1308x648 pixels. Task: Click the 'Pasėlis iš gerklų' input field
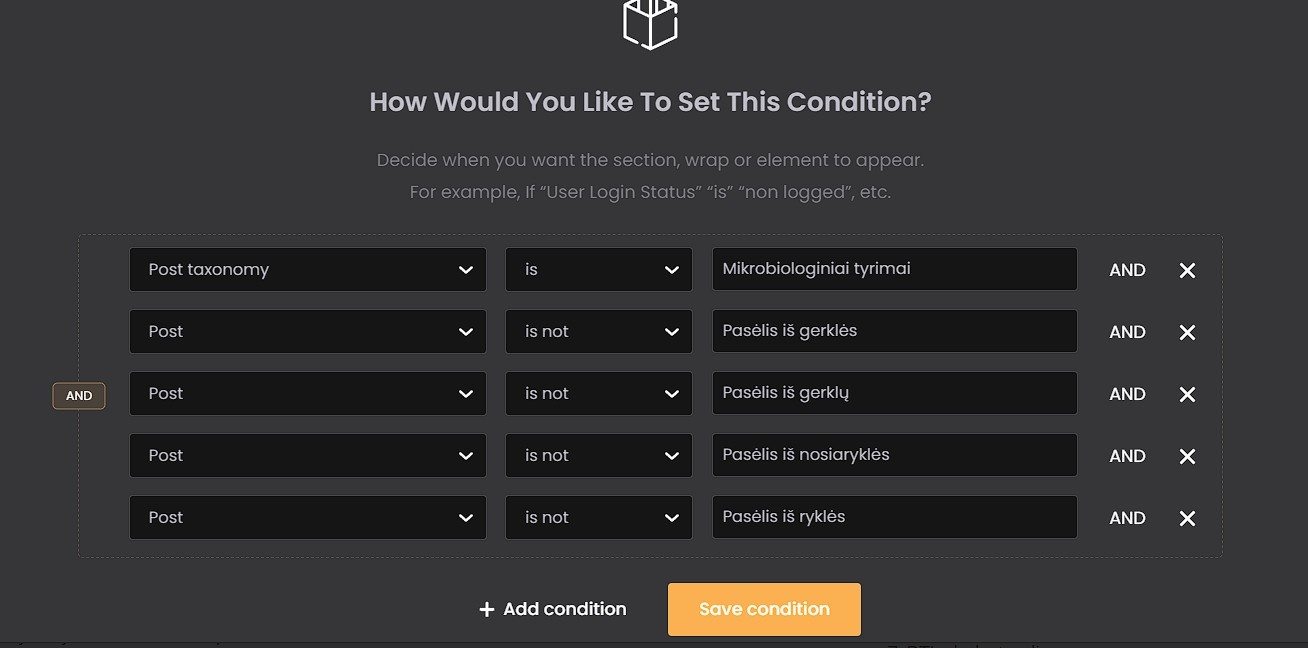click(894, 394)
